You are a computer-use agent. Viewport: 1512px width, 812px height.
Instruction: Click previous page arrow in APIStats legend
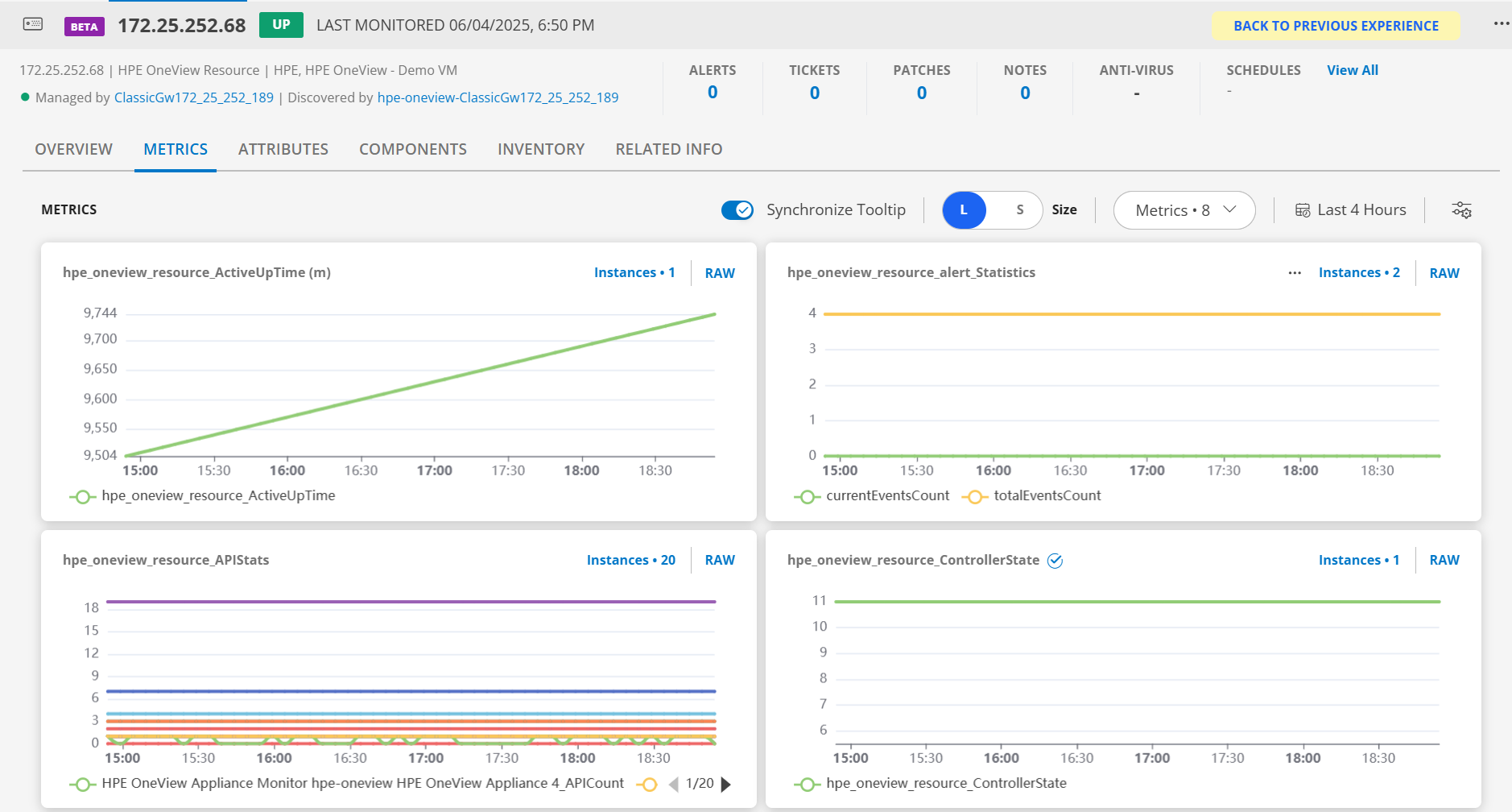[673, 783]
